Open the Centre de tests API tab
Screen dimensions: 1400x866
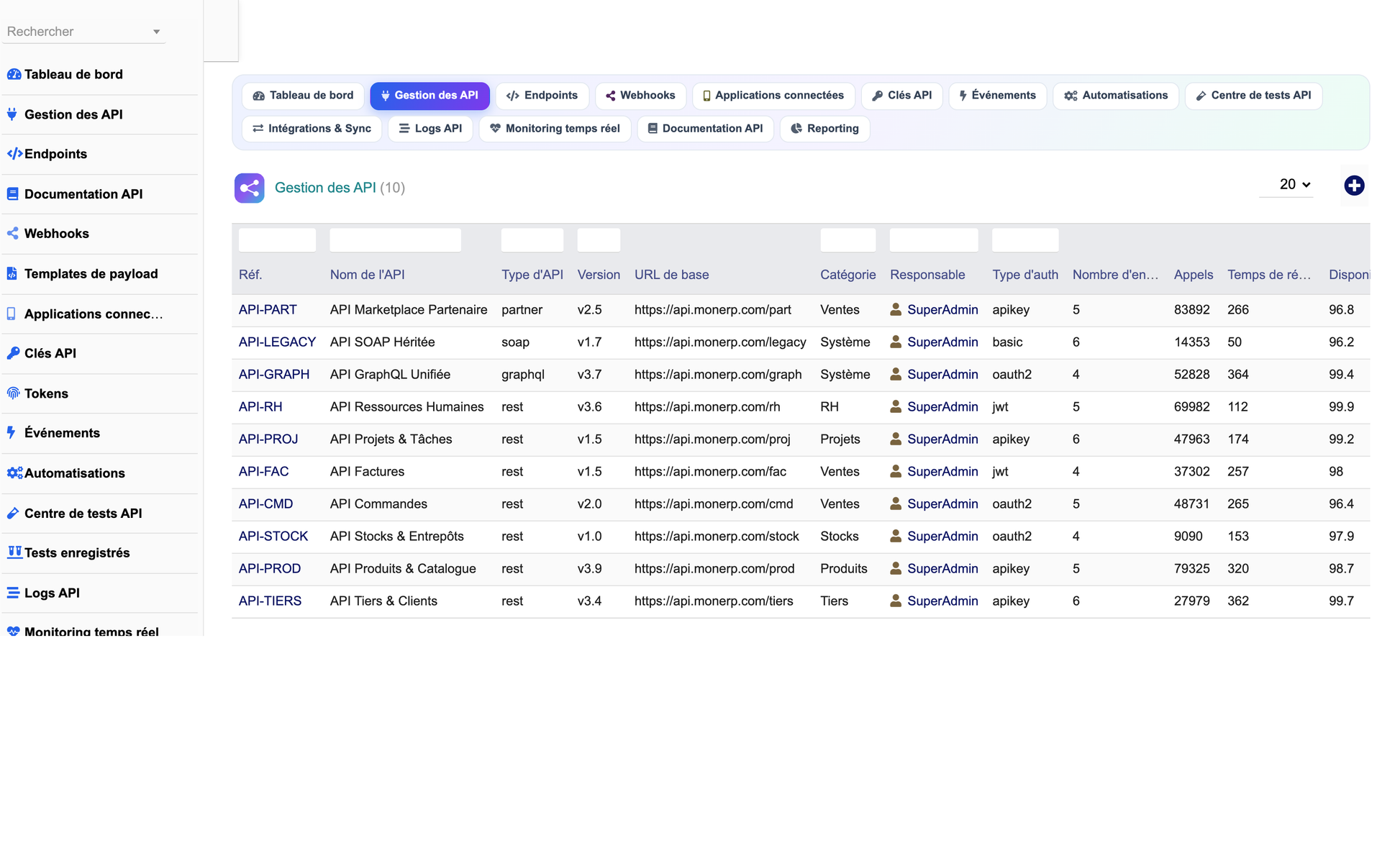pos(1253,96)
